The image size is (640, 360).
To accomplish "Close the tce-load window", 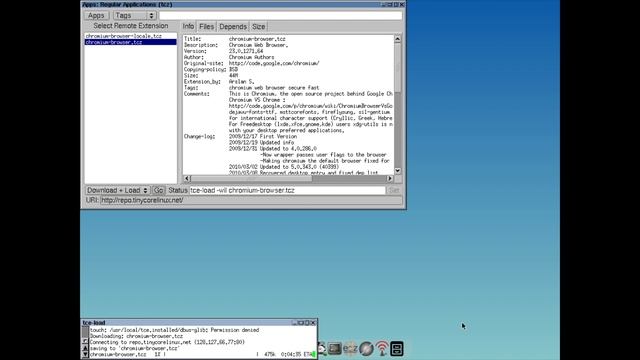I will coord(313,322).
